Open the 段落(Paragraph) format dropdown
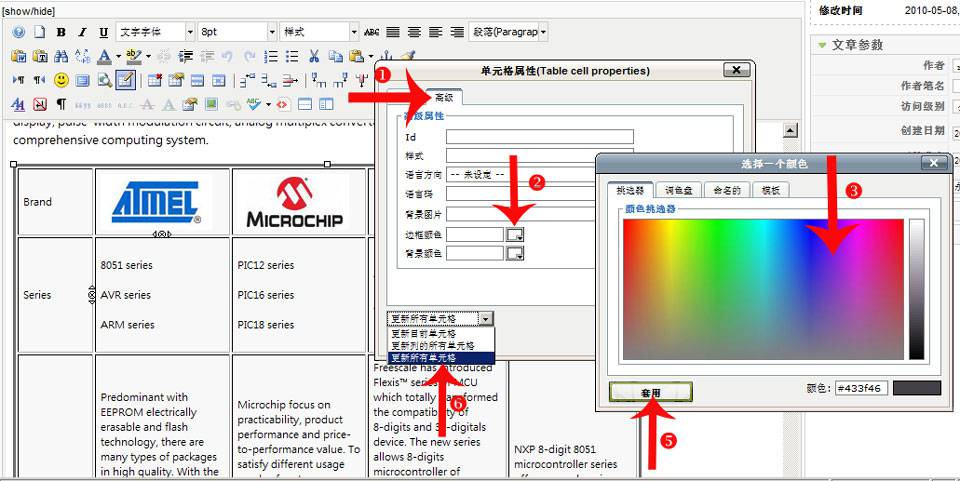 (508, 32)
